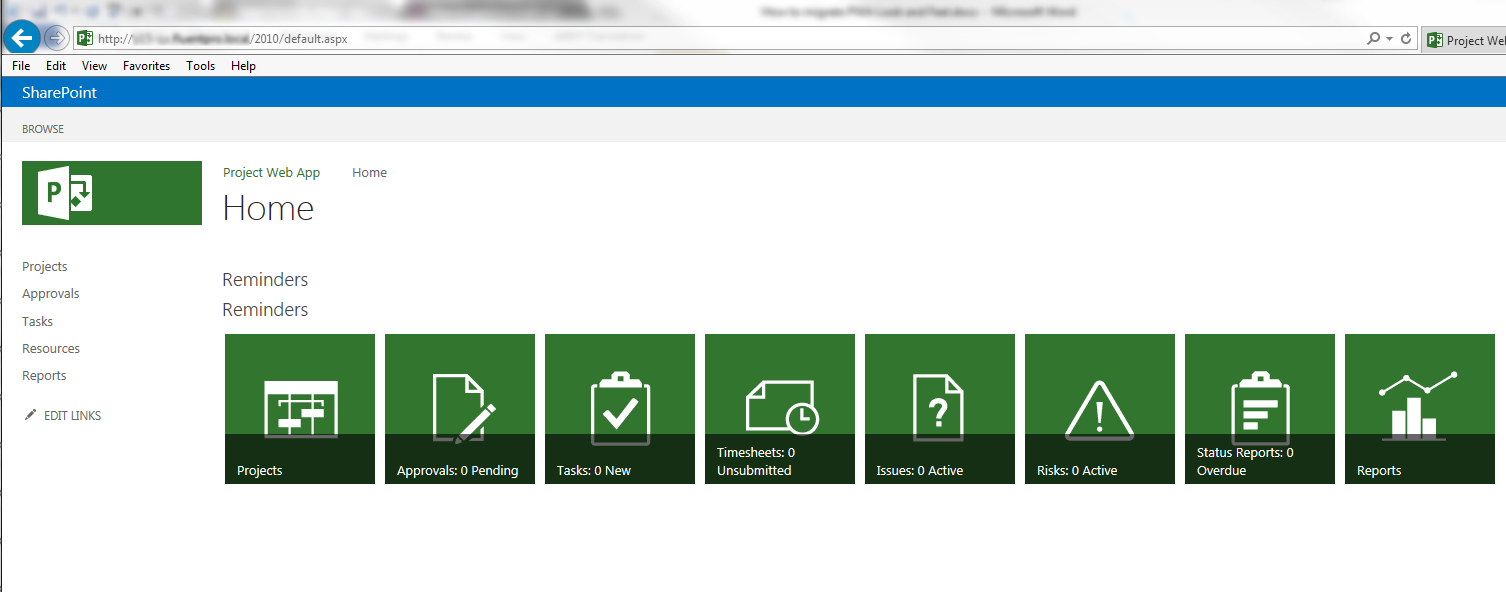The height and width of the screenshot is (592, 1506).
Task: Click the EDIT LINKS text link
Action: 73,416
